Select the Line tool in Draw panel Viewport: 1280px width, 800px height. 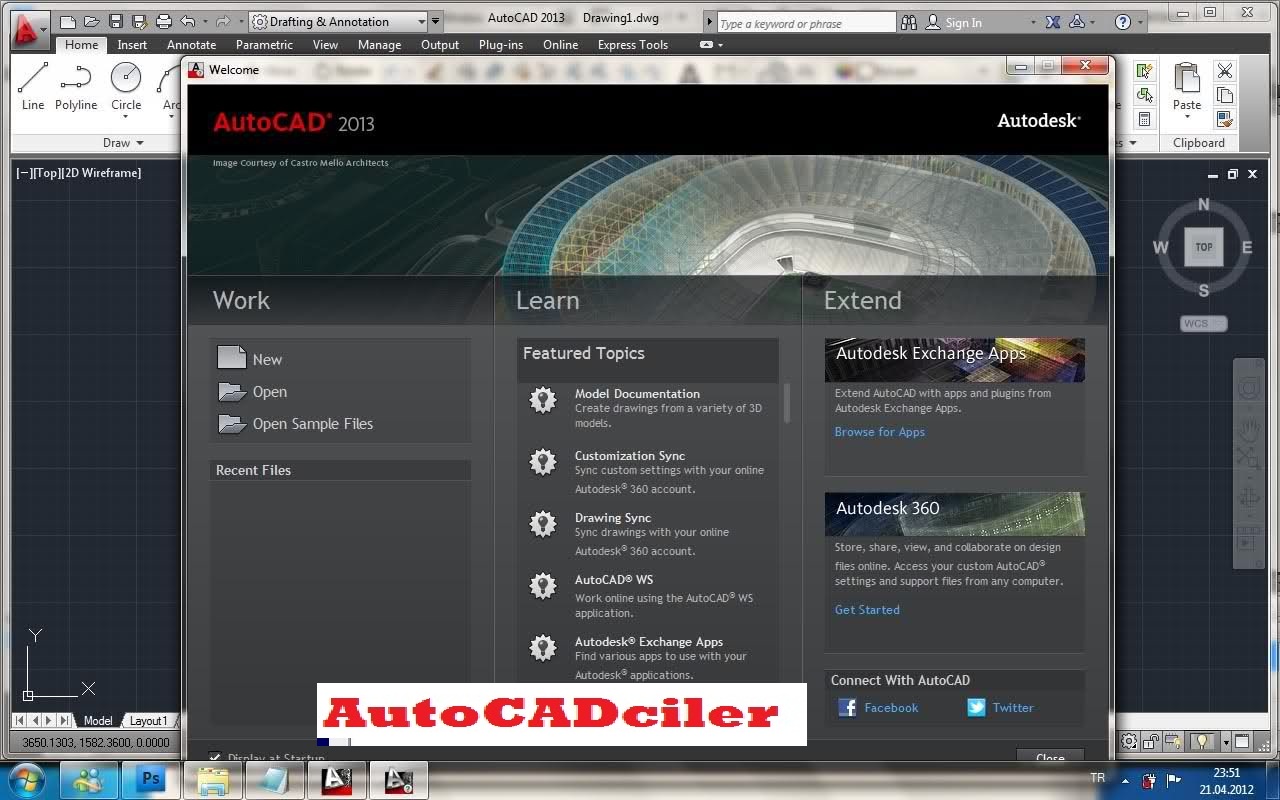point(33,86)
